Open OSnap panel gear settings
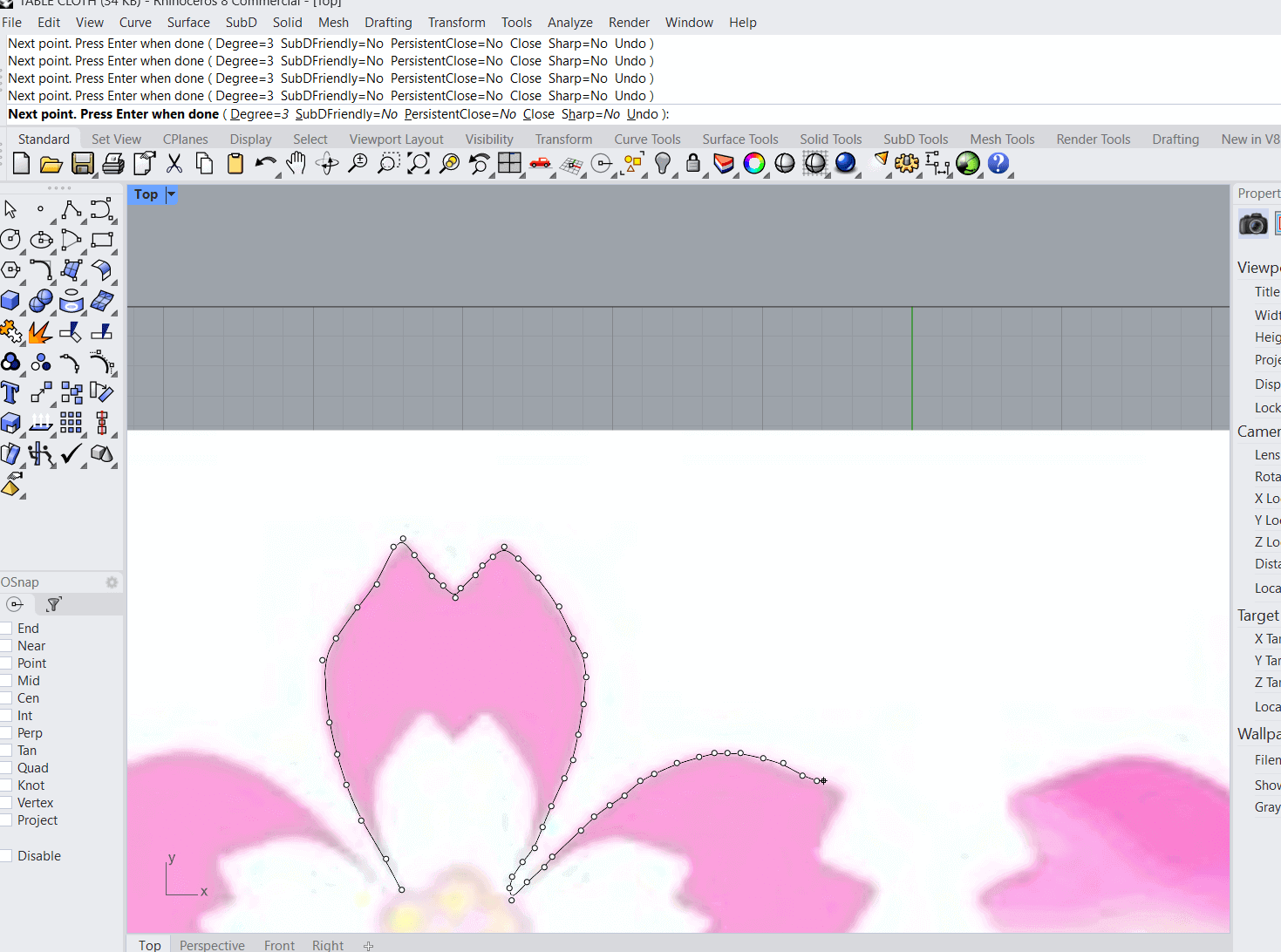1281x952 pixels. [x=112, y=582]
